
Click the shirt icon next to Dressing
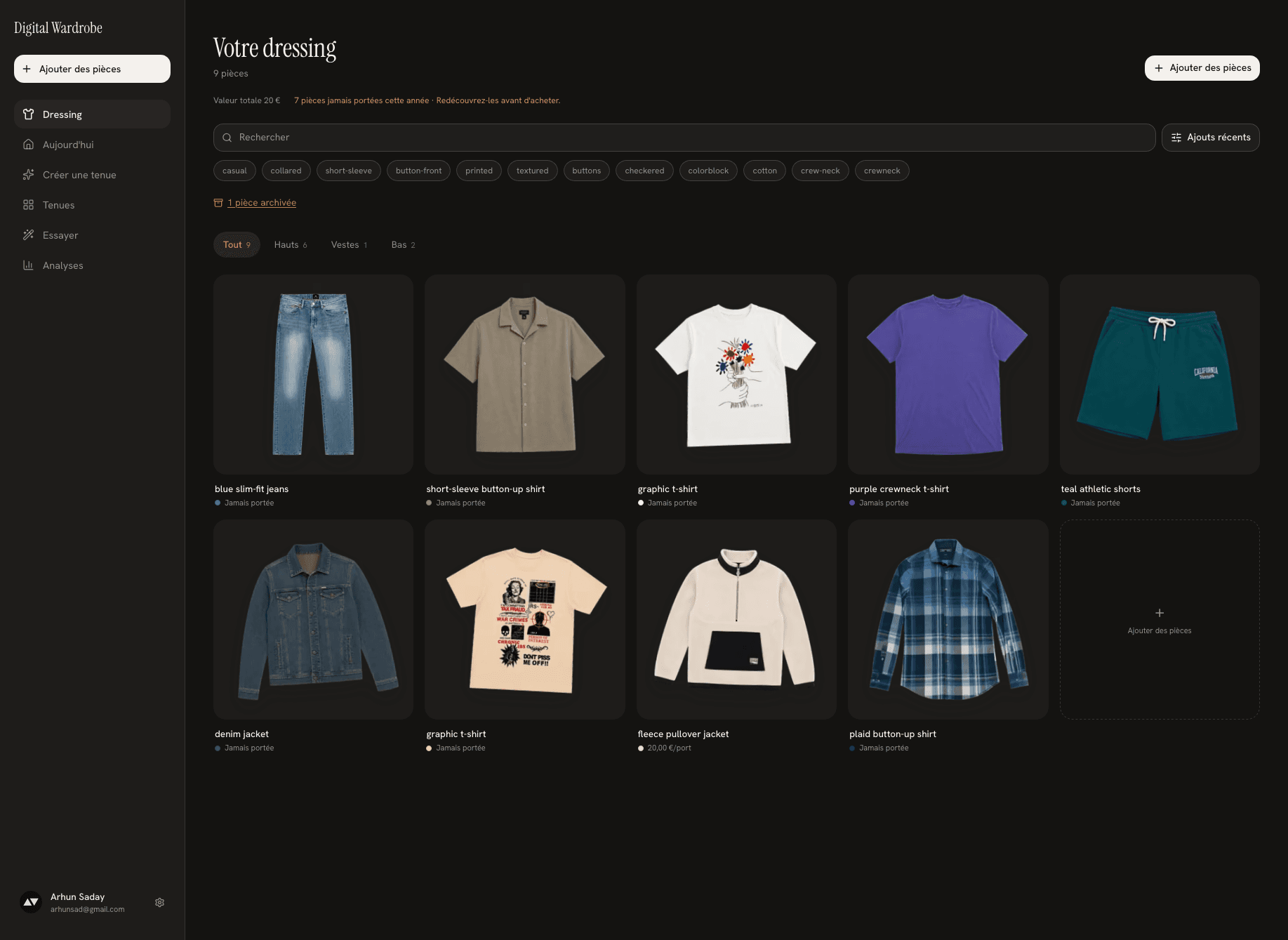tap(28, 114)
